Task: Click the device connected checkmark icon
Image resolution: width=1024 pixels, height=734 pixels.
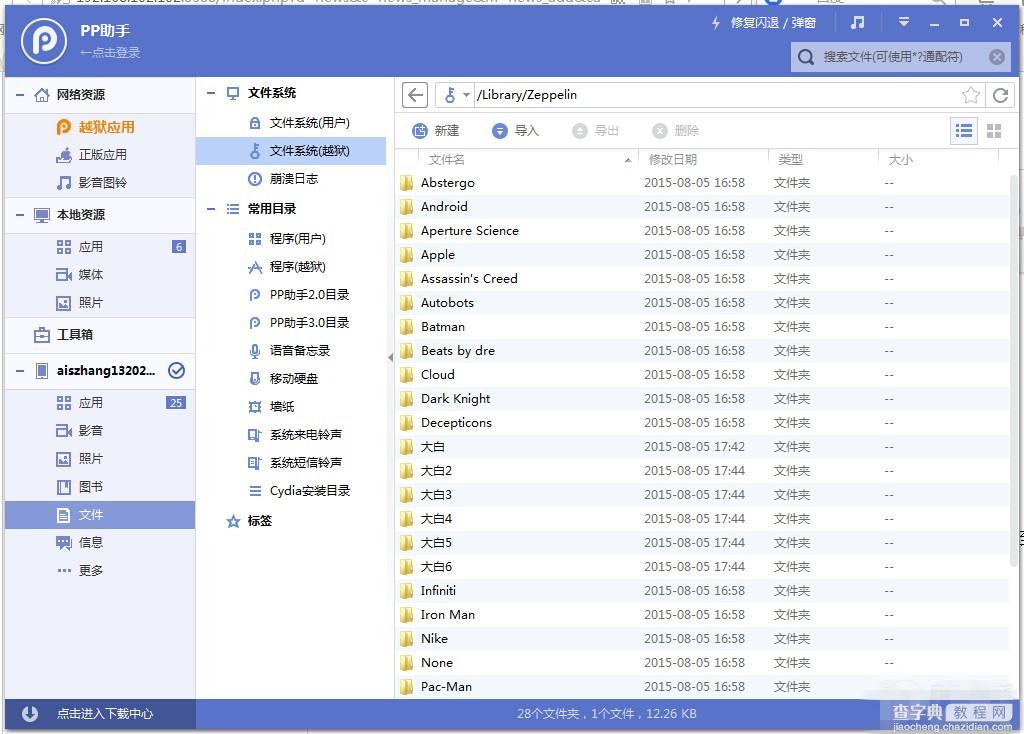Action: 176,371
